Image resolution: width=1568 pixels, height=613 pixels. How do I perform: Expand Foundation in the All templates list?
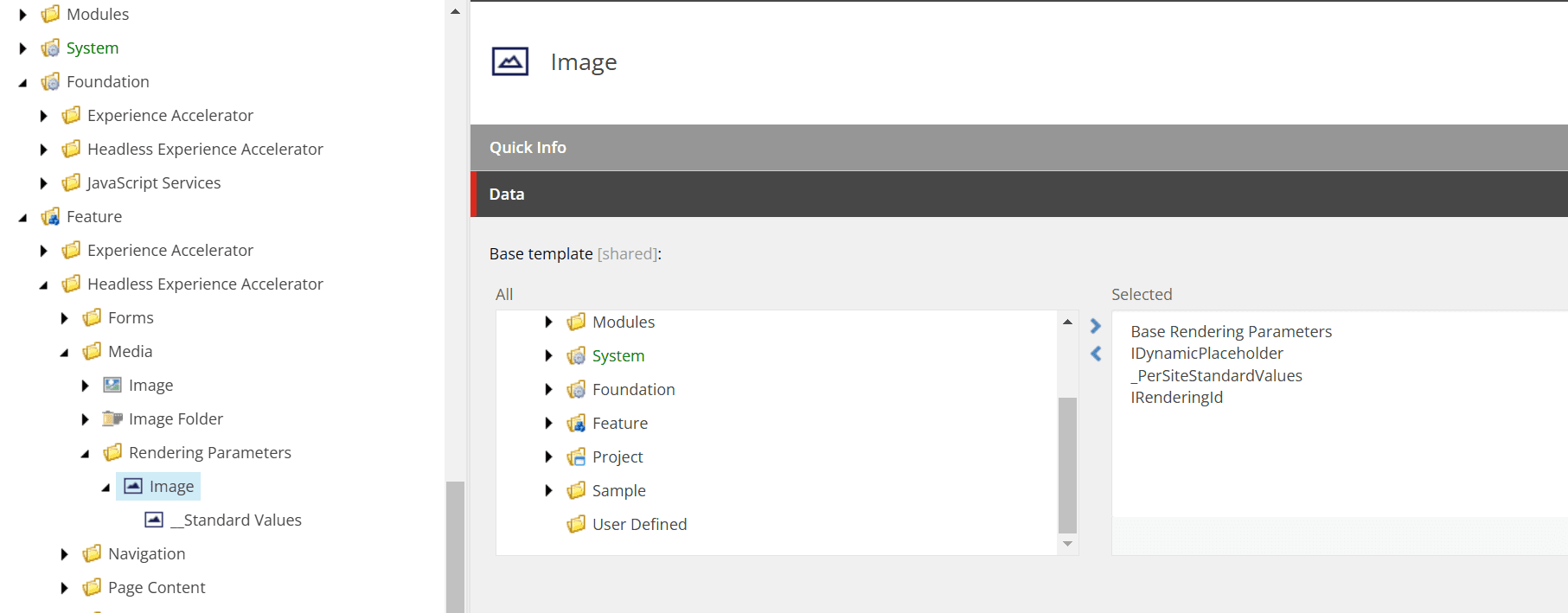pos(548,389)
